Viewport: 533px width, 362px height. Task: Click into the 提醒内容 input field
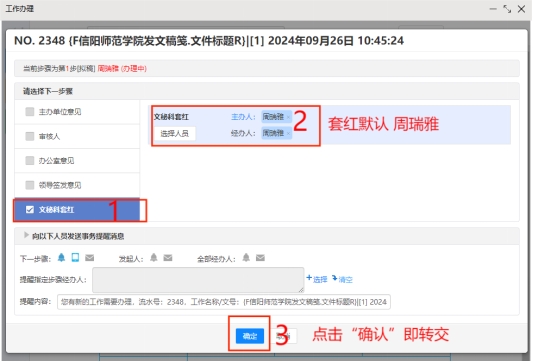[x=224, y=302]
